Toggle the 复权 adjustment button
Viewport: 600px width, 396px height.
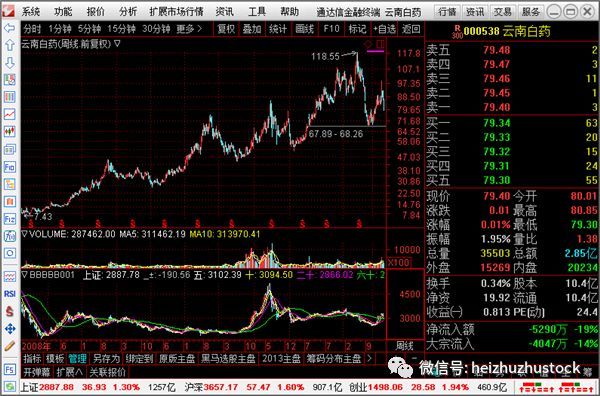tap(226, 29)
